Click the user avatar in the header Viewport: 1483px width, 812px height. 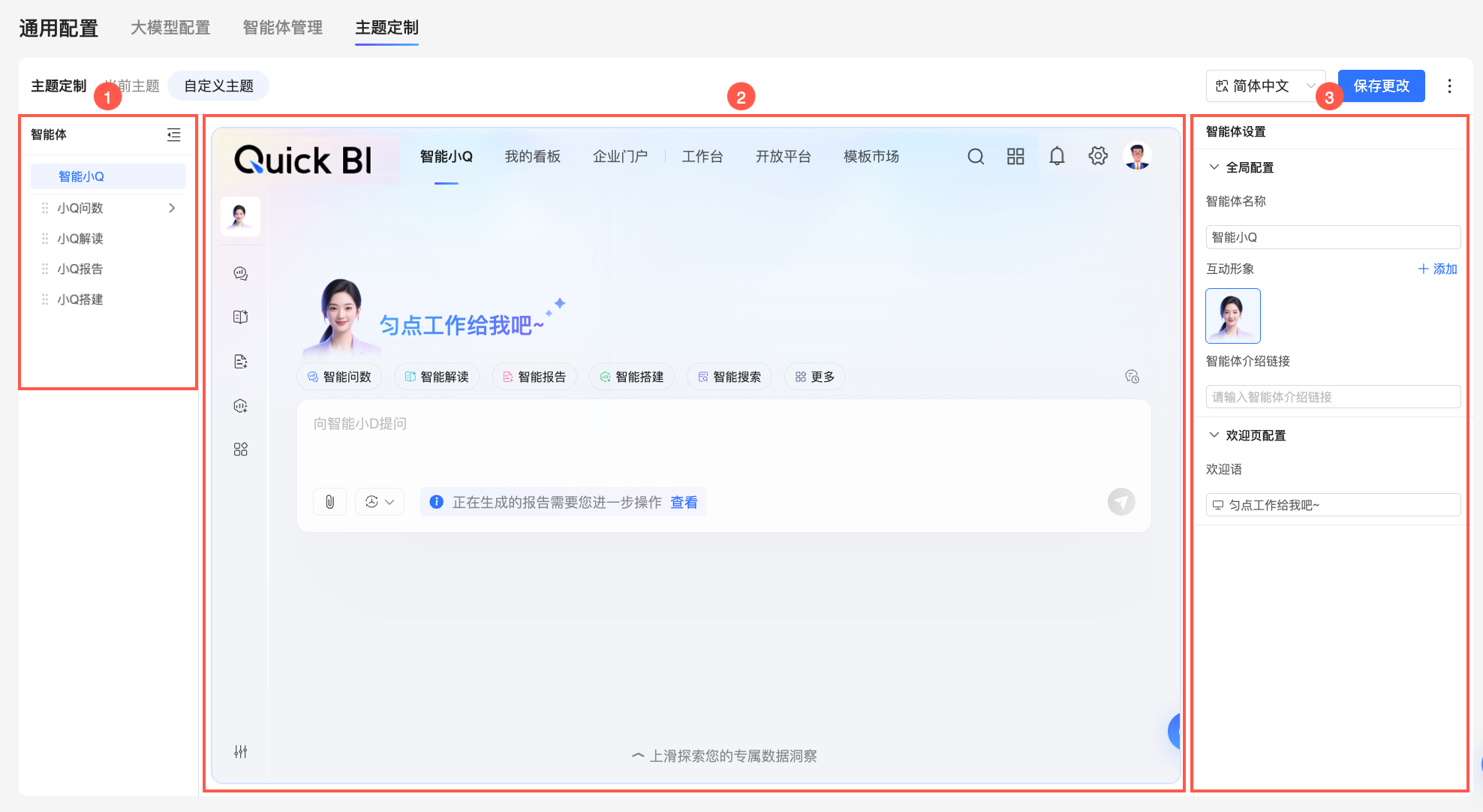click(x=1137, y=156)
